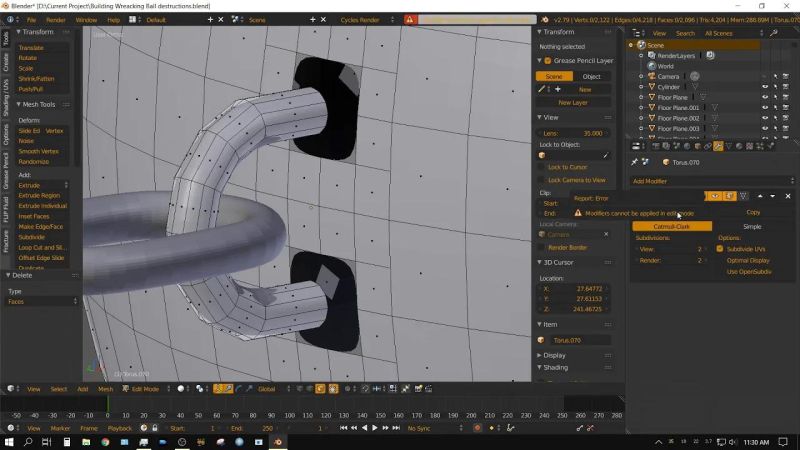Image resolution: width=800 pixels, height=450 pixels.
Task: Uncheck the Subdivide UVs checkbox
Action: pyautogui.click(x=720, y=249)
